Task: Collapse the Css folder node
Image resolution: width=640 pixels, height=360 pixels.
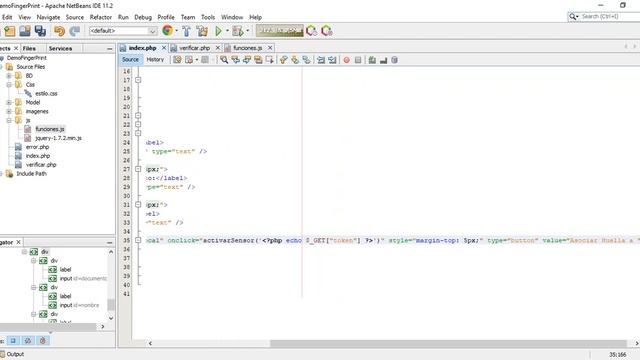Action: [x=9, y=85]
